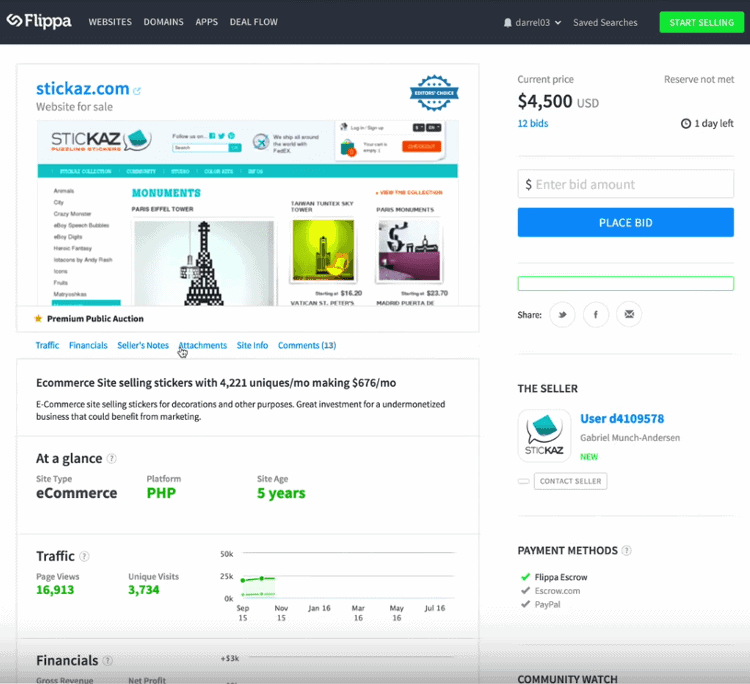
Task: Click seller name Gabriel Munch-Andersen
Action: (630, 438)
